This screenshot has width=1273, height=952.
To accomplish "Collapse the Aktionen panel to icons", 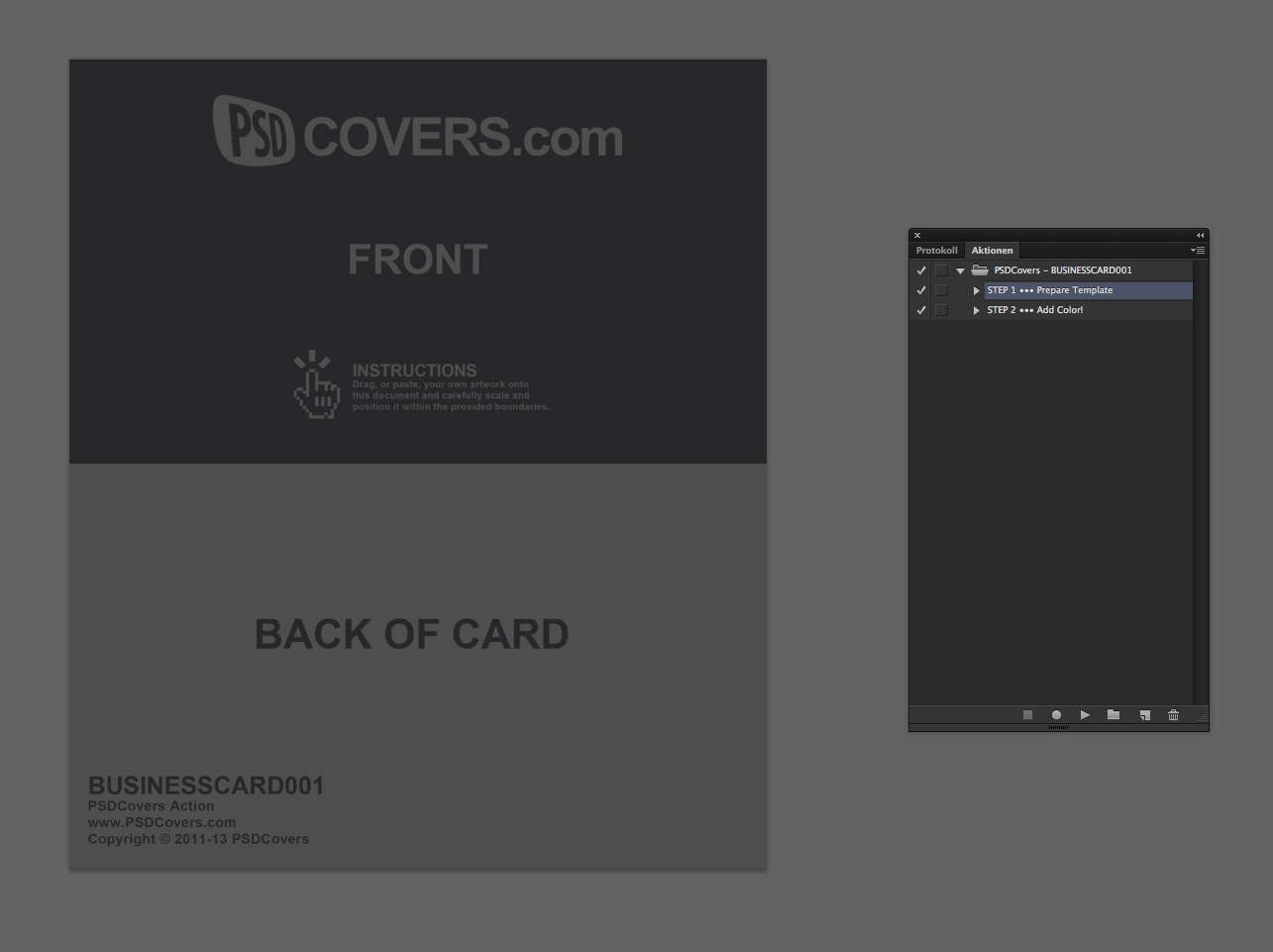I will (1200, 236).
